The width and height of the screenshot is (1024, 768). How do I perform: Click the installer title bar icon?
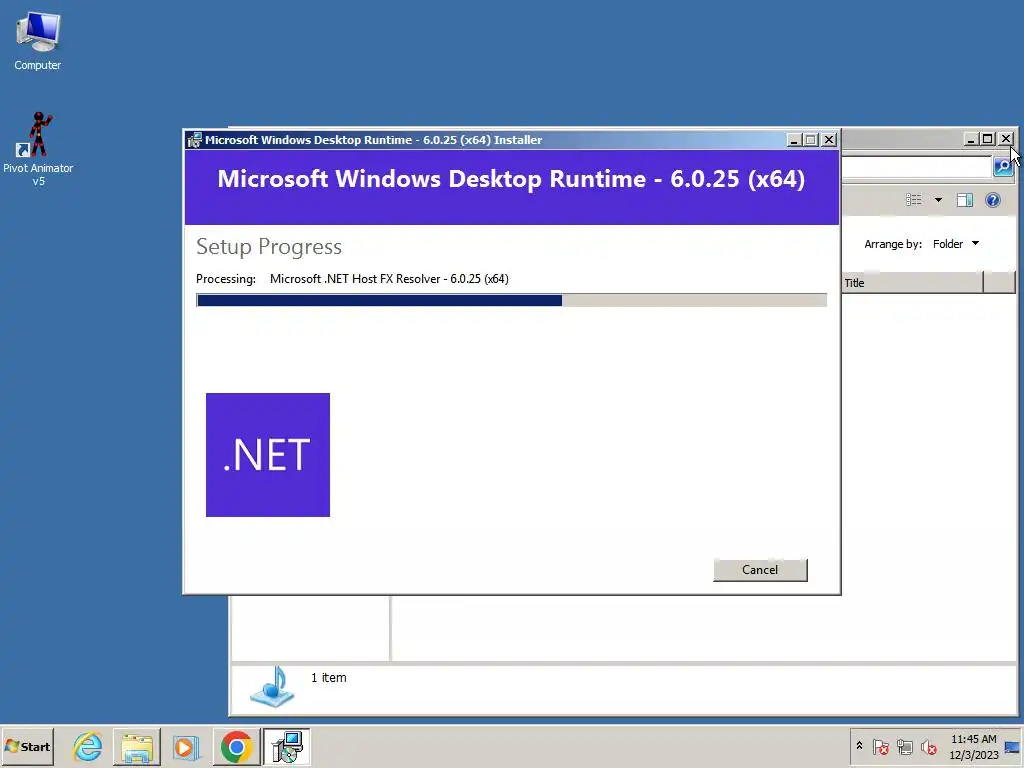[x=194, y=140]
